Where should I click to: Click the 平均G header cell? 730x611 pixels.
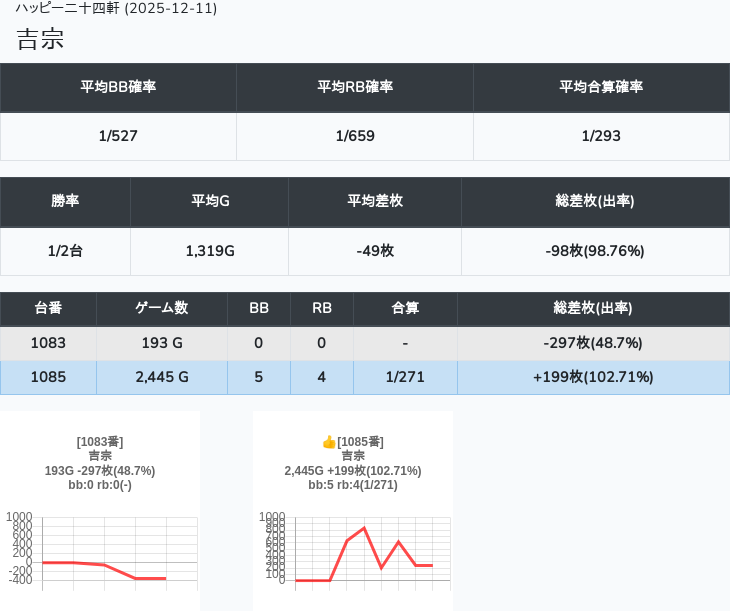pyautogui.click(x=210, y=201)
